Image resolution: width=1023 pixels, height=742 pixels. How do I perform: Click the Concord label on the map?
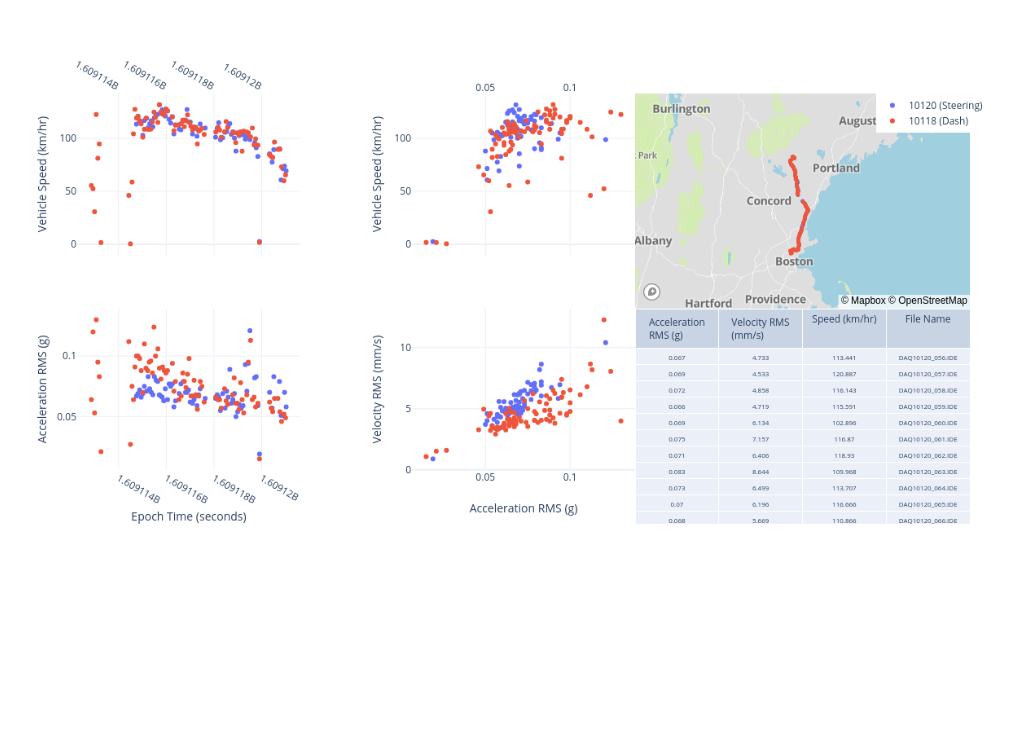point(768,201)
